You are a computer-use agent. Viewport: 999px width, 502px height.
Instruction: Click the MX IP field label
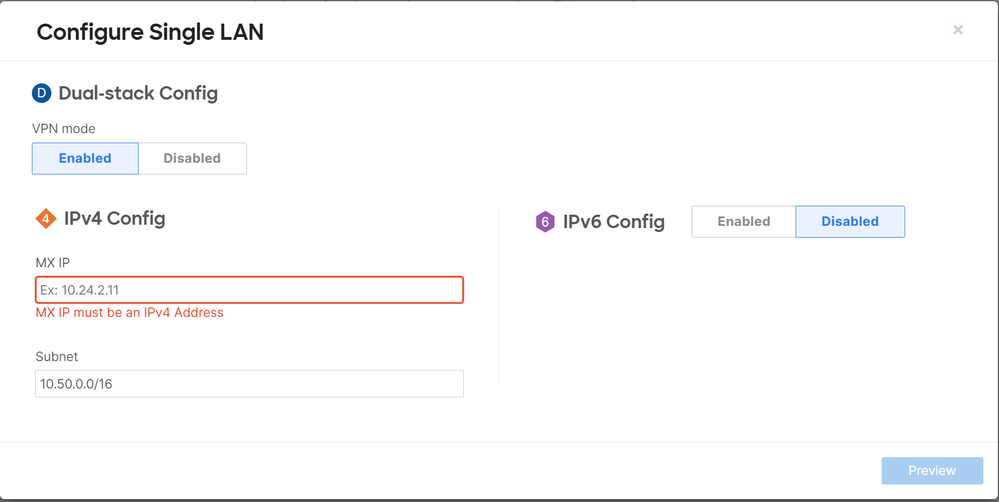[x=53, y=262]
